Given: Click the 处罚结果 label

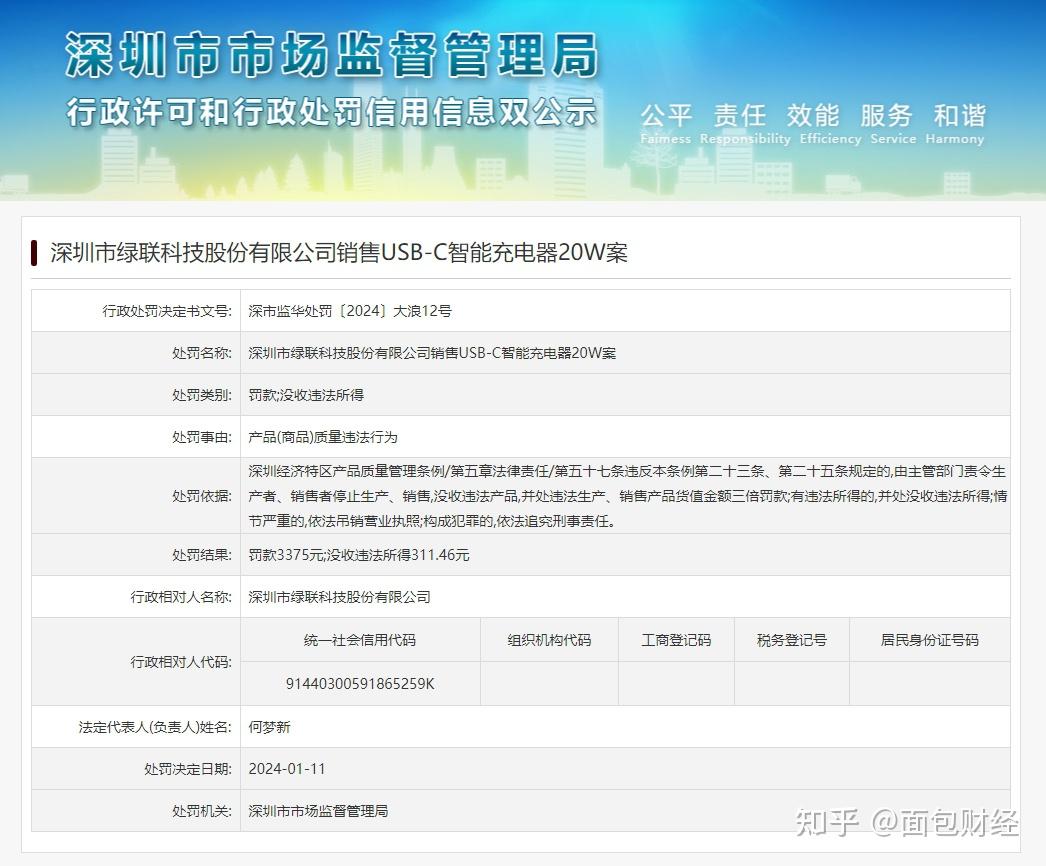Looking at the screenshot, I should point(201,555).
